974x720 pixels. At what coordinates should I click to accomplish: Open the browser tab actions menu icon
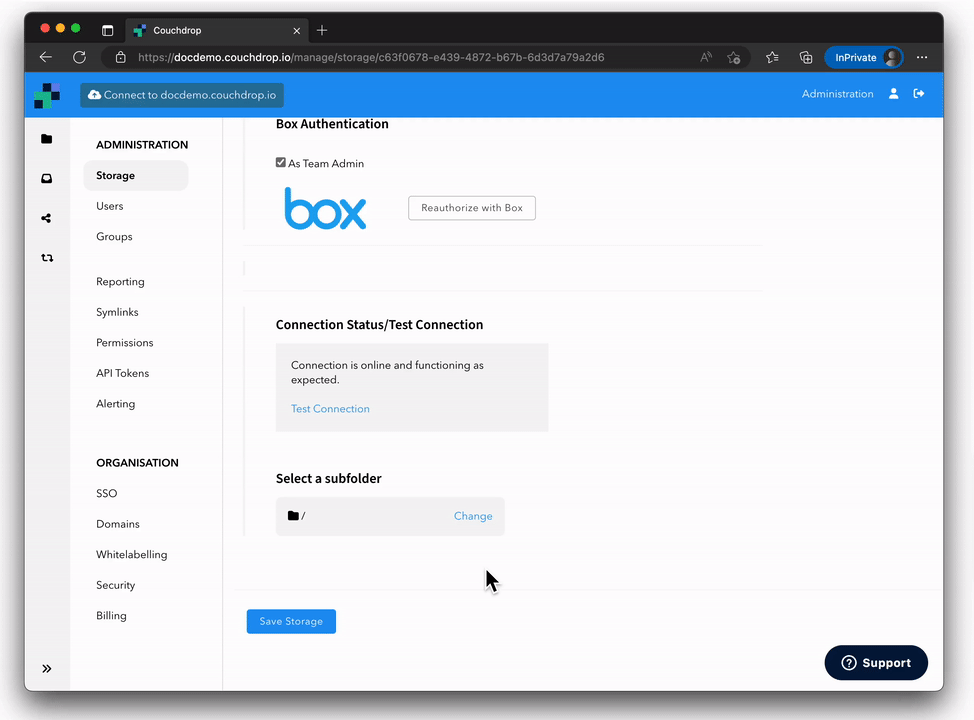[107, 30]
